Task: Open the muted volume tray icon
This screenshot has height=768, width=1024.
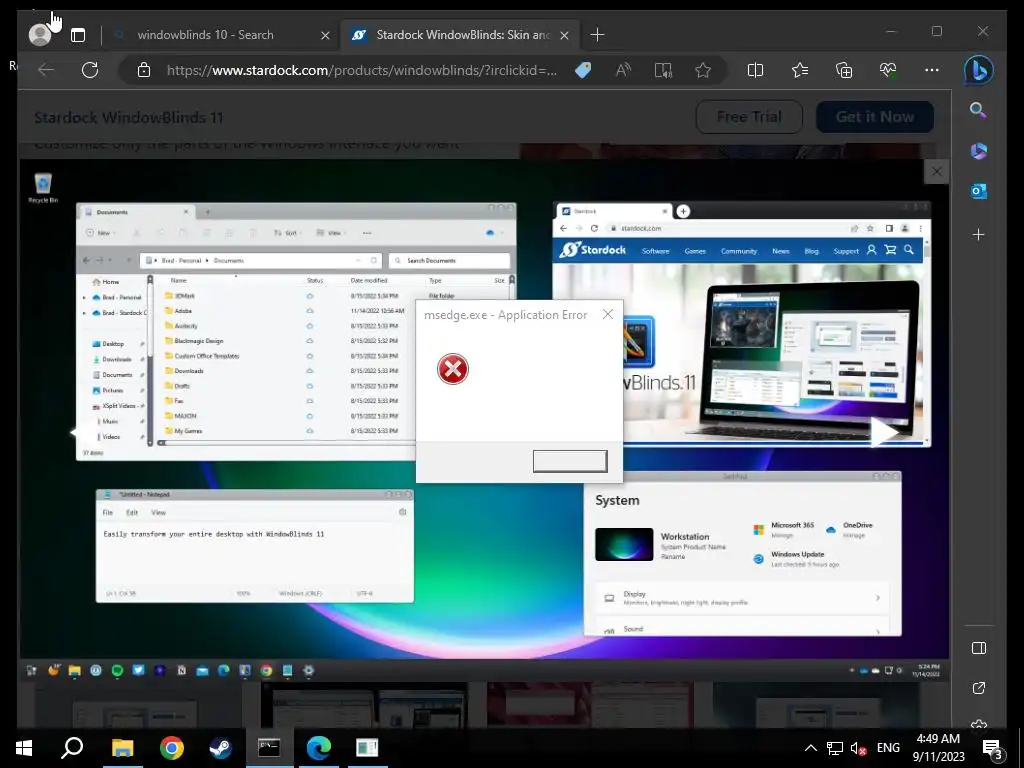Action: click(x=858, y=748)
